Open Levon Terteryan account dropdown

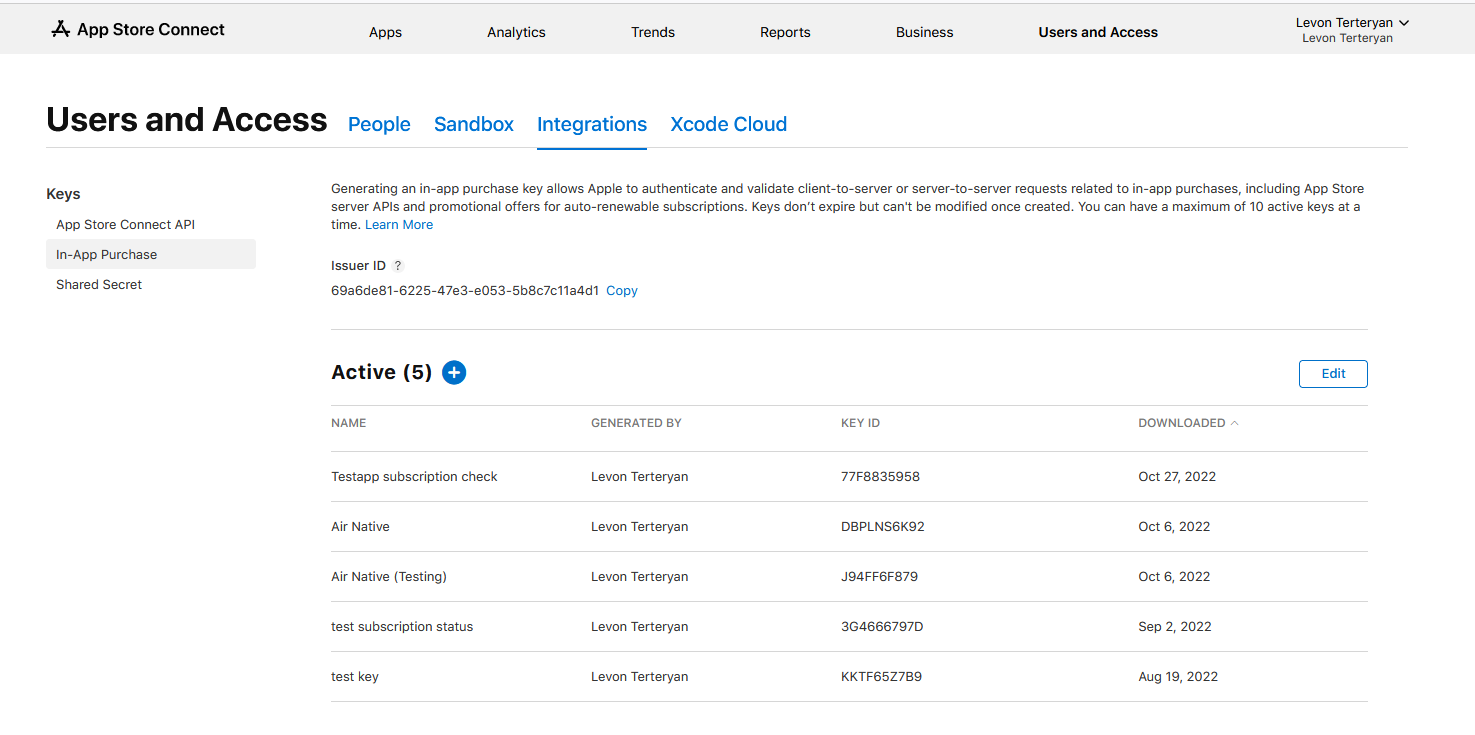tap(1352, 23)
